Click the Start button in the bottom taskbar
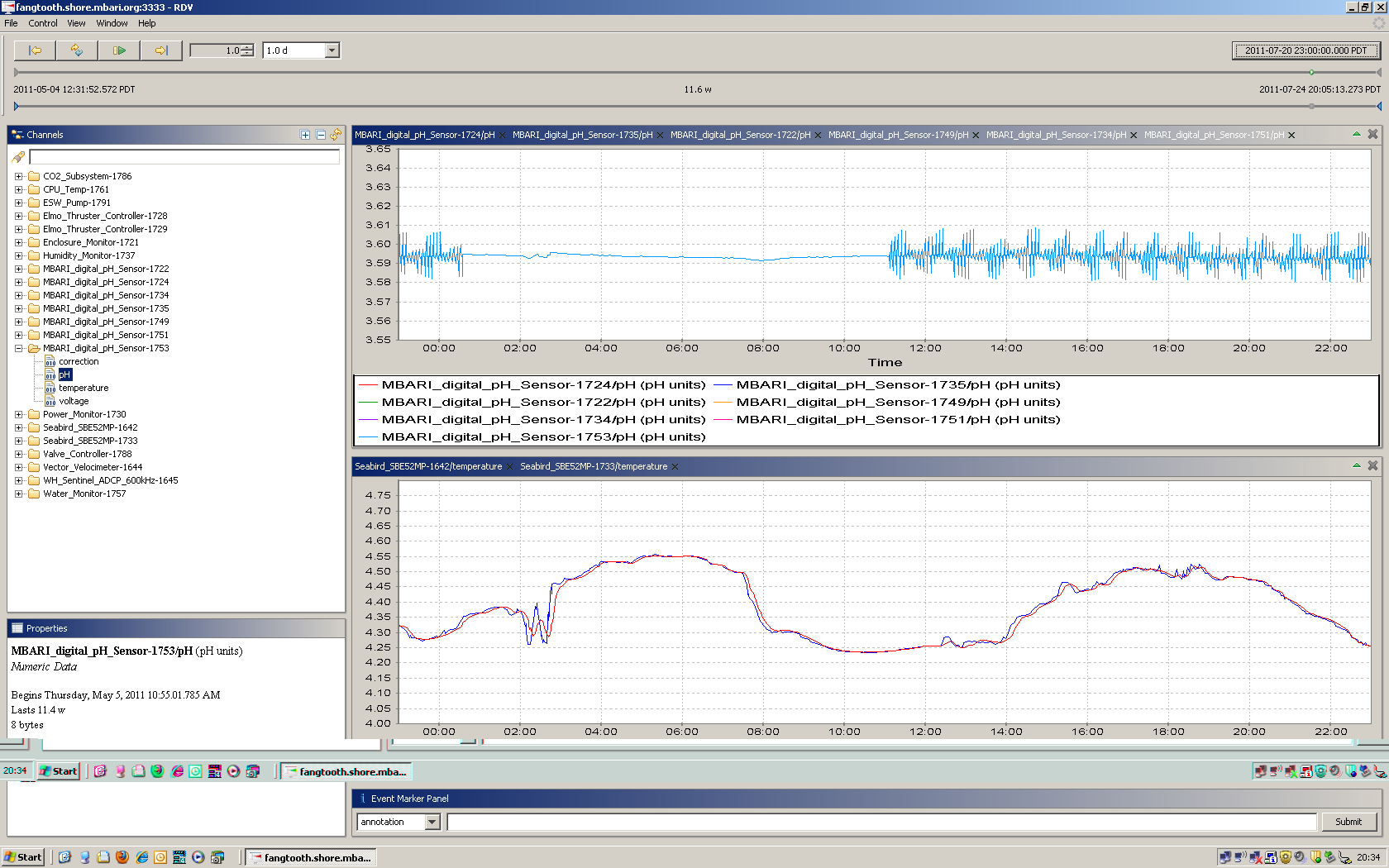1389x868 pixels. 23,857
